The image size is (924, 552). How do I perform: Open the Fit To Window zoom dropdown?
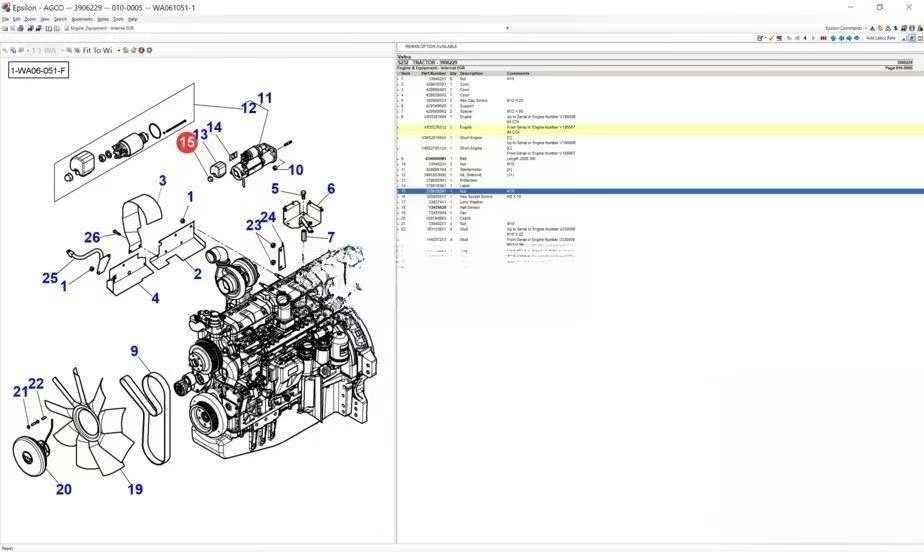click(x=118, y=50)
